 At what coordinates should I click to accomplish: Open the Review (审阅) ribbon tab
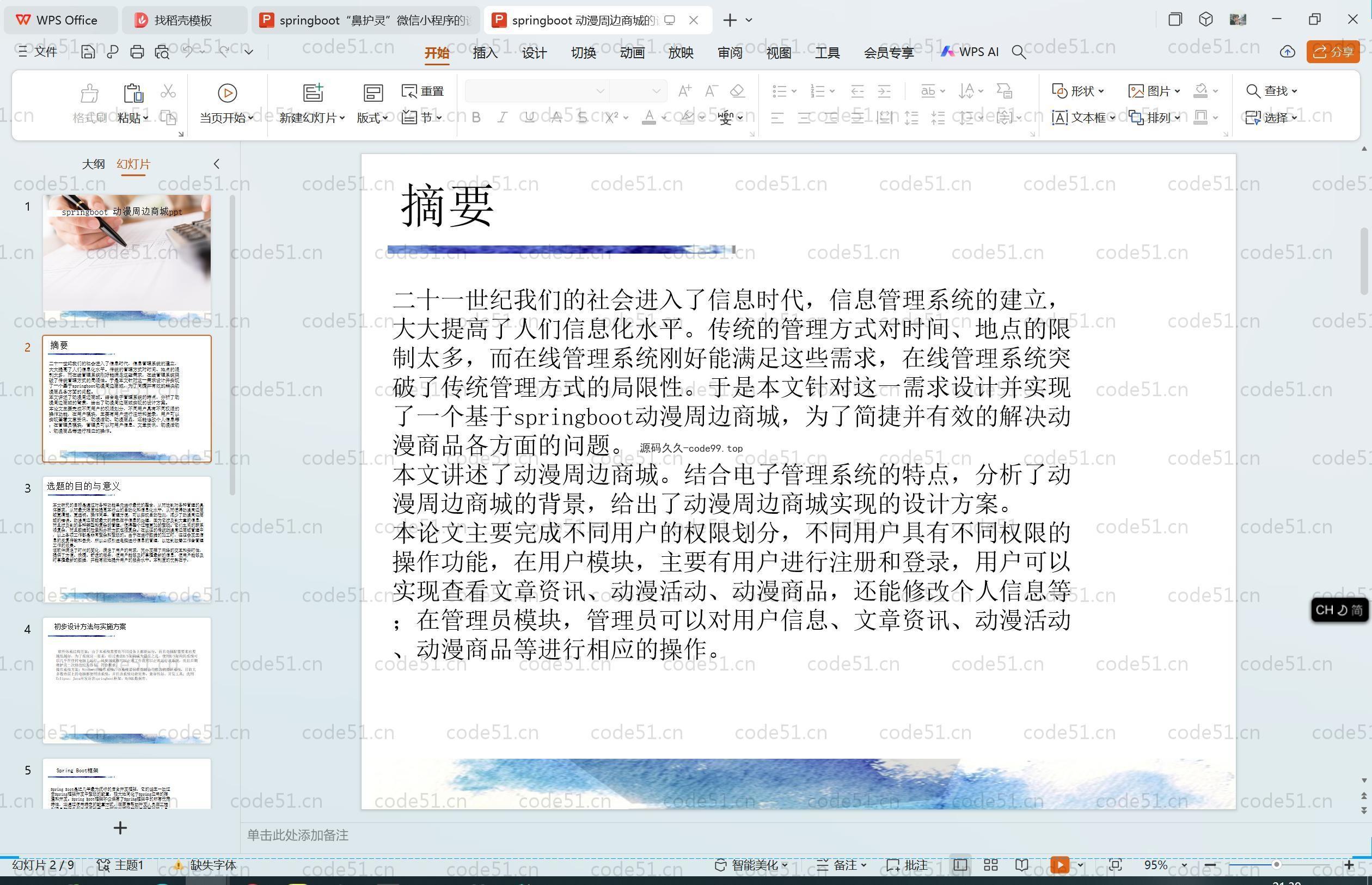[730, 53]
